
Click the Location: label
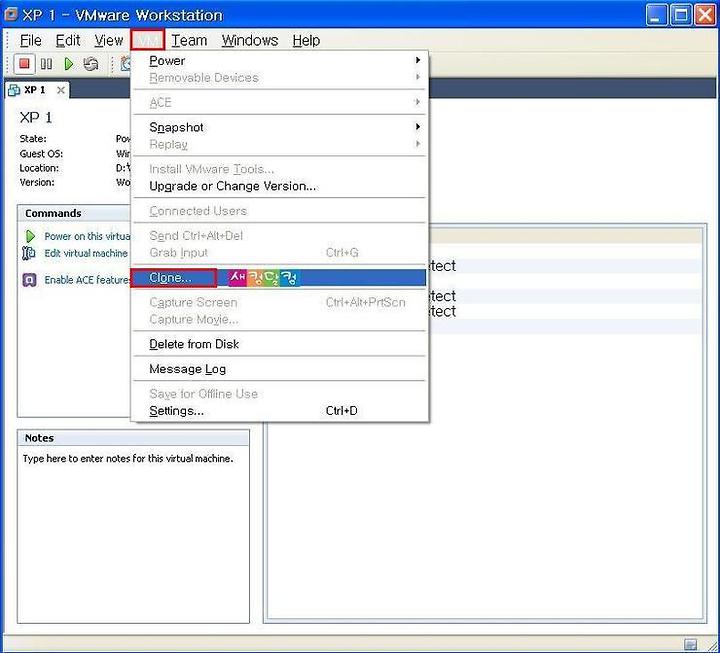tap(39, 168)
